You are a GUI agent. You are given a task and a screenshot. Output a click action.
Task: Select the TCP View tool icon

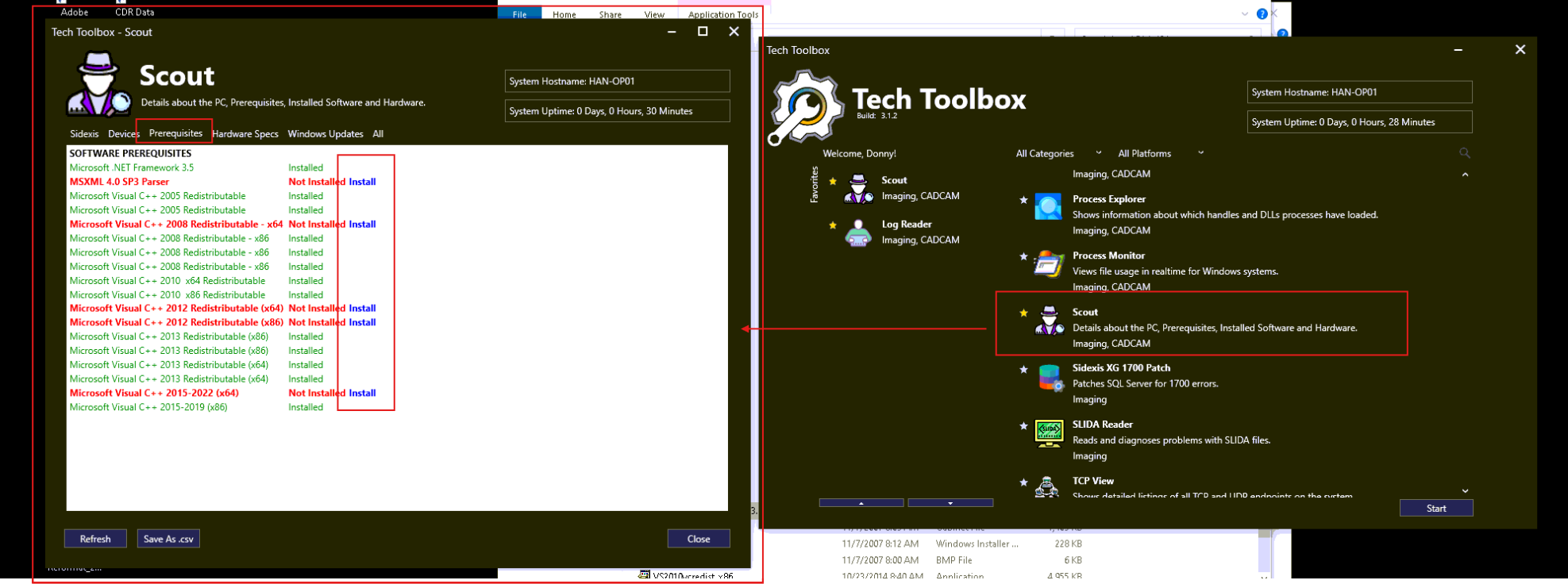click(x=1047, y=486)
